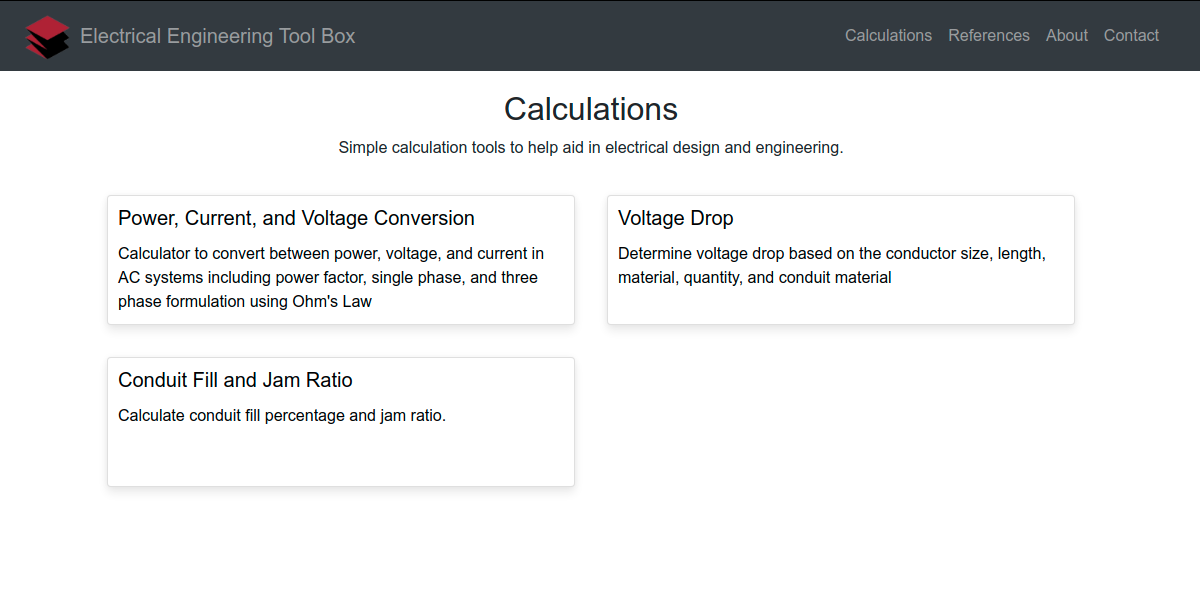Click the voltage drop conductor size description

click(x=832, y=265)
